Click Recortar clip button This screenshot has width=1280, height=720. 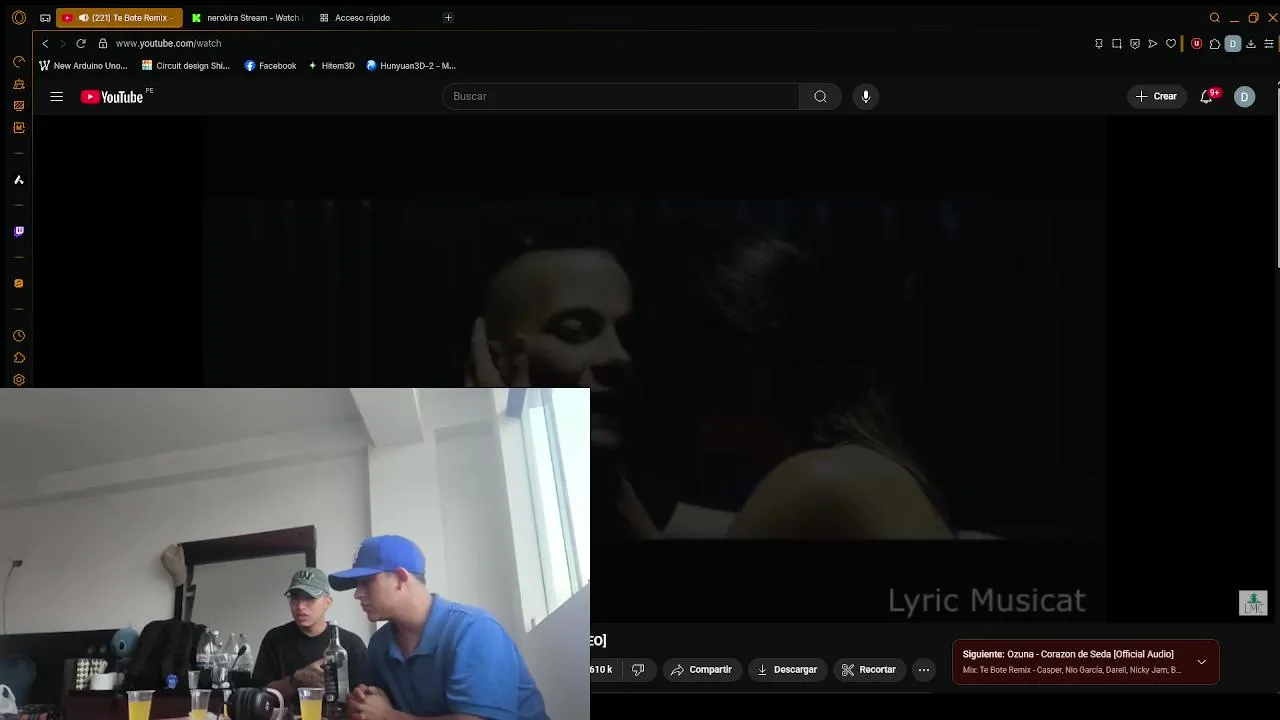(x=869, y=670)
